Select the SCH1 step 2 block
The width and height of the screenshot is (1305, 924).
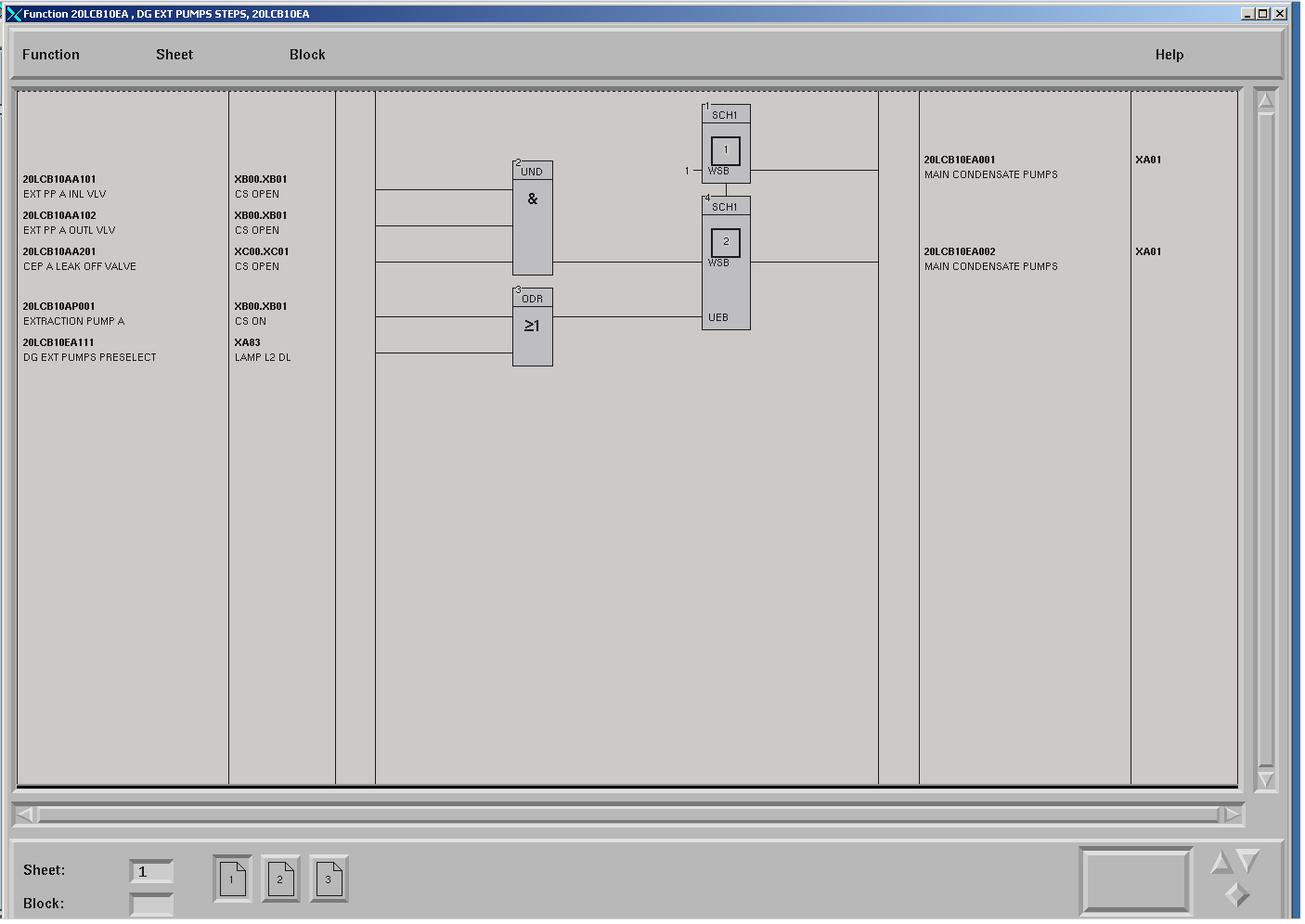pos(726,263)
